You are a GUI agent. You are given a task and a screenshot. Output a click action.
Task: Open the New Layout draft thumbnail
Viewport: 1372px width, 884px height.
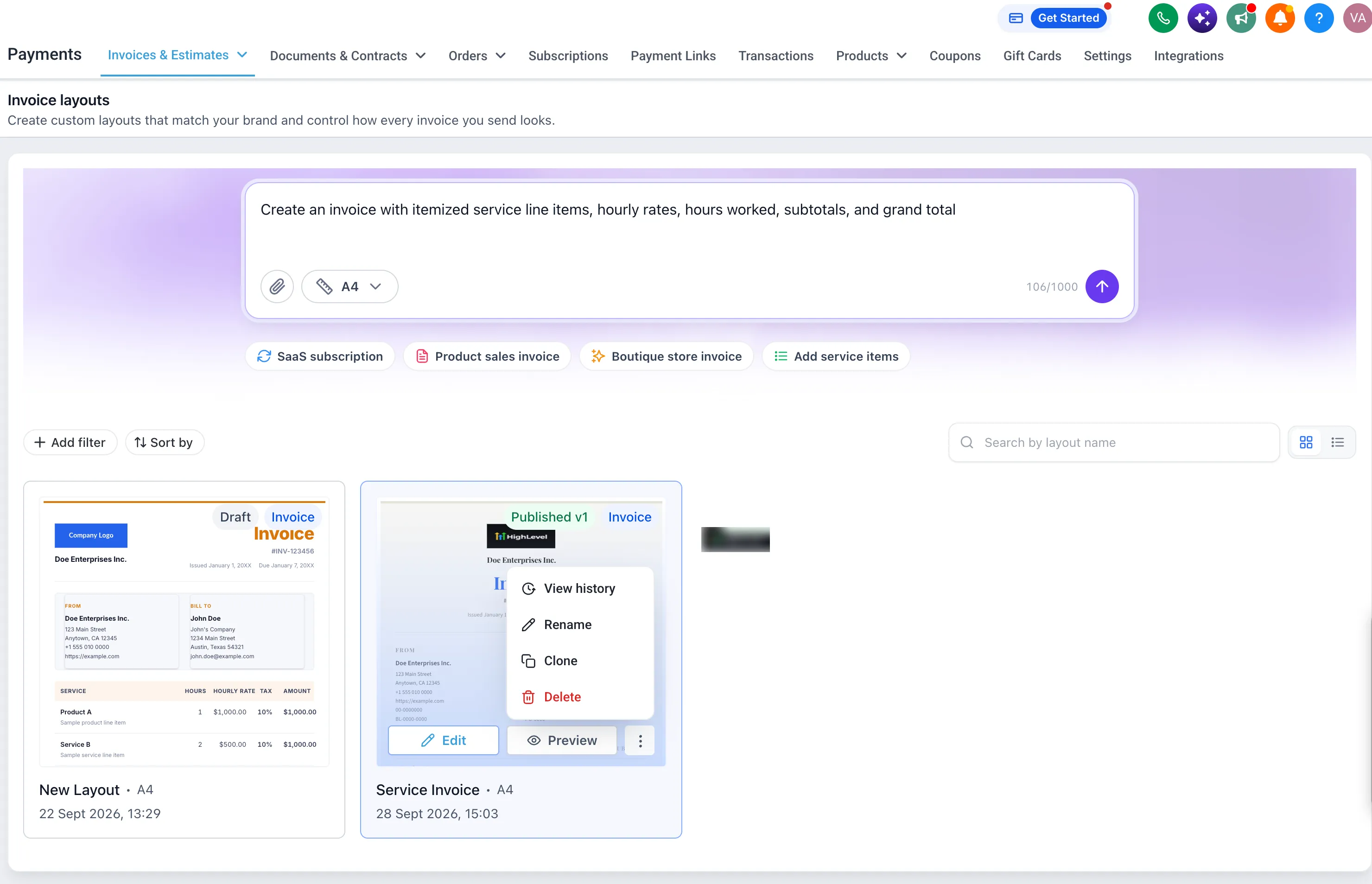(x=184, y=631)
